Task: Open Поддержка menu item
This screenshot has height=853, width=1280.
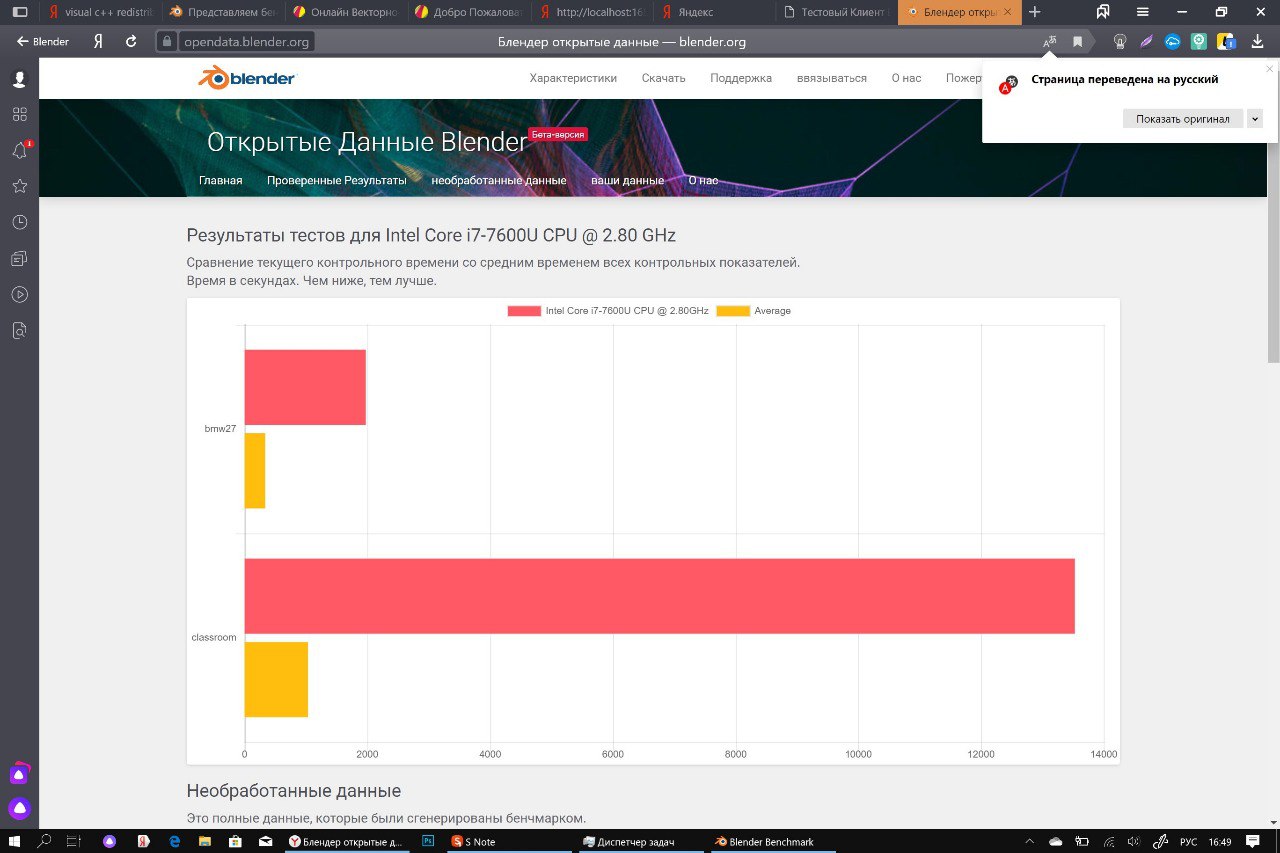Action: (x=741, y=78)
